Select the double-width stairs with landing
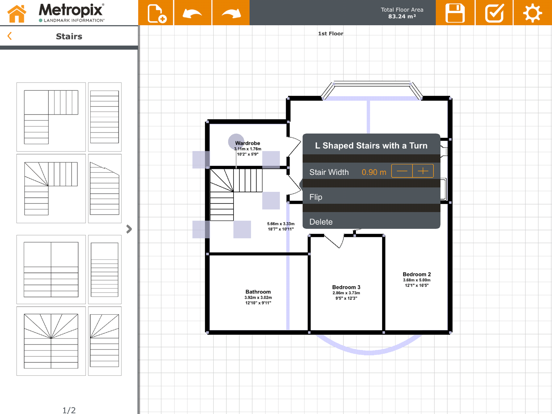 (51, 269)
